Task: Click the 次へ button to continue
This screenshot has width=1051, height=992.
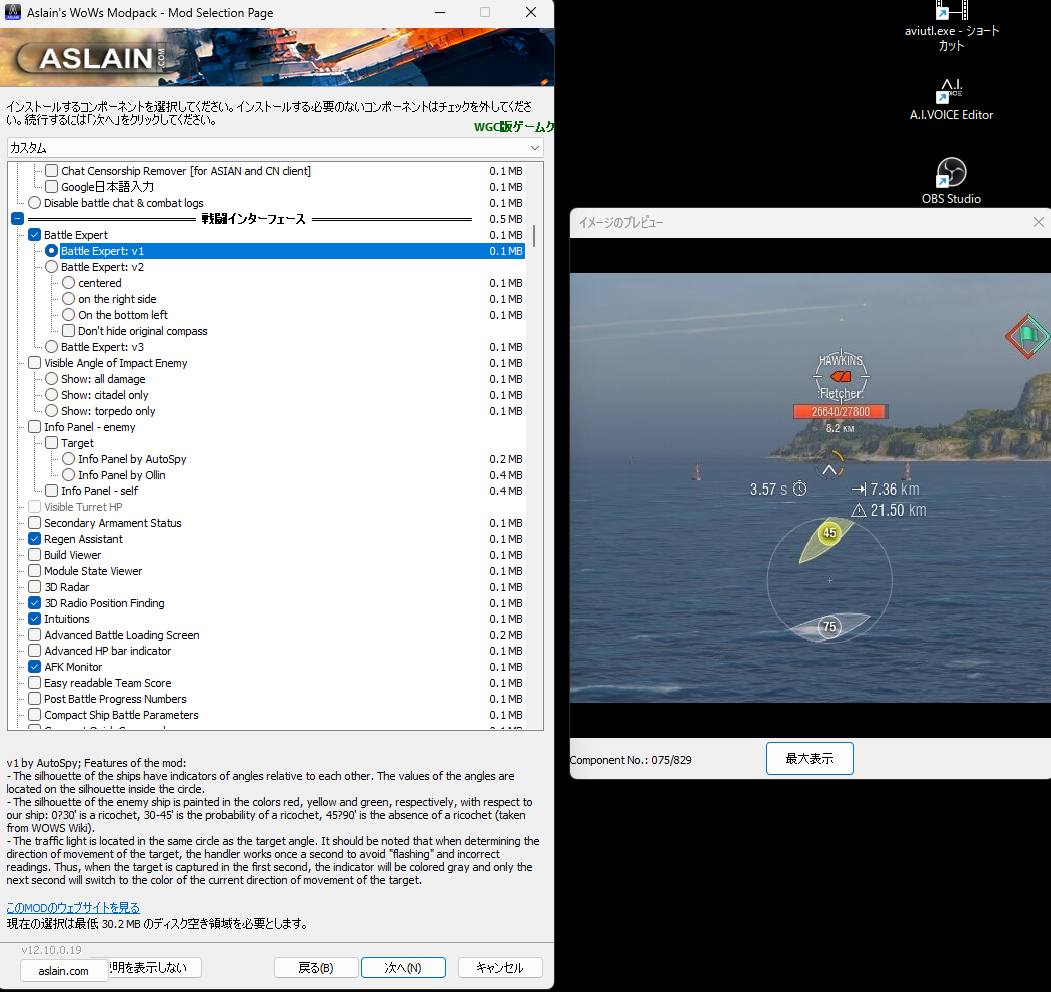Action: pyautogui.click(x=403, y=967)
